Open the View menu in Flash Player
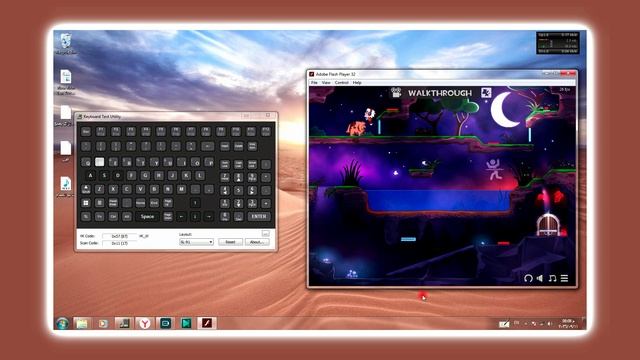 click(x=326, y=82)
